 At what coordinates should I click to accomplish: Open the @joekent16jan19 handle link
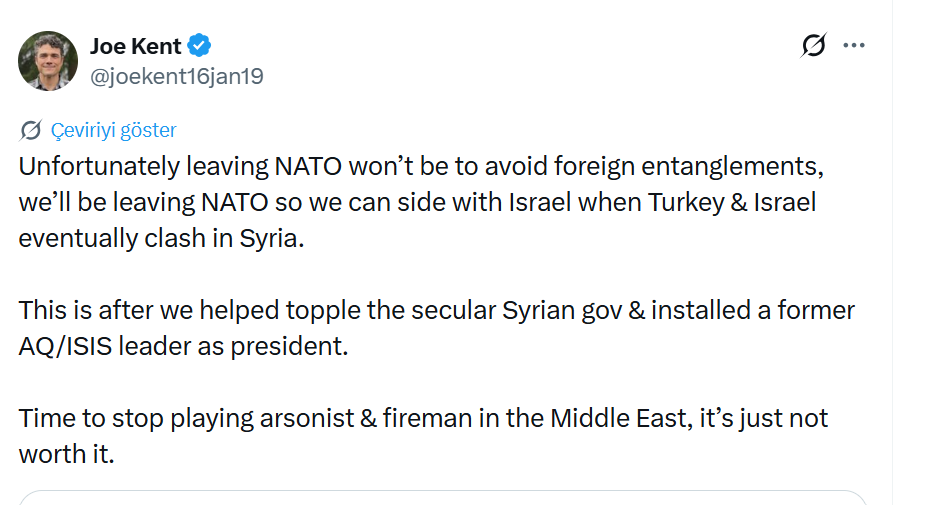(x=176, y=76)
